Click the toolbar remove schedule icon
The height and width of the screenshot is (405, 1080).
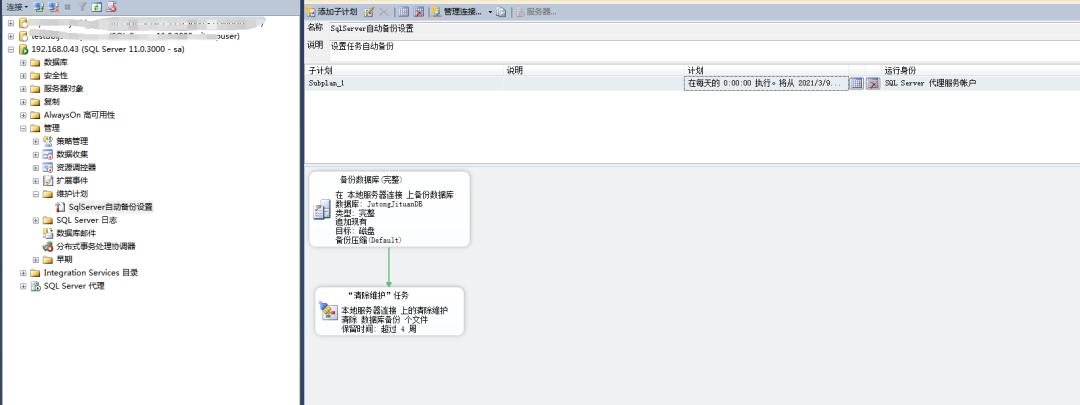point(418,12)
